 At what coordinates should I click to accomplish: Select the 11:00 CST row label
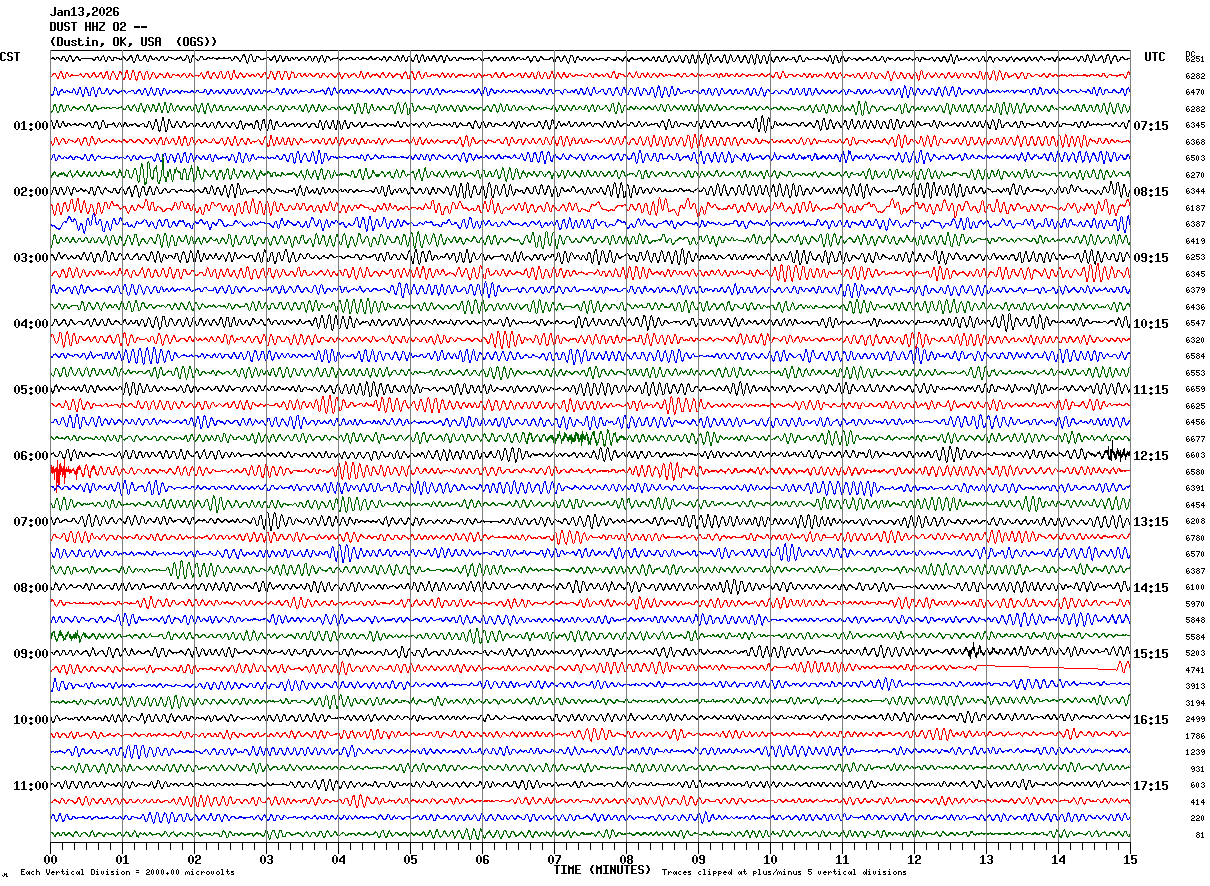tap(31, 786)
